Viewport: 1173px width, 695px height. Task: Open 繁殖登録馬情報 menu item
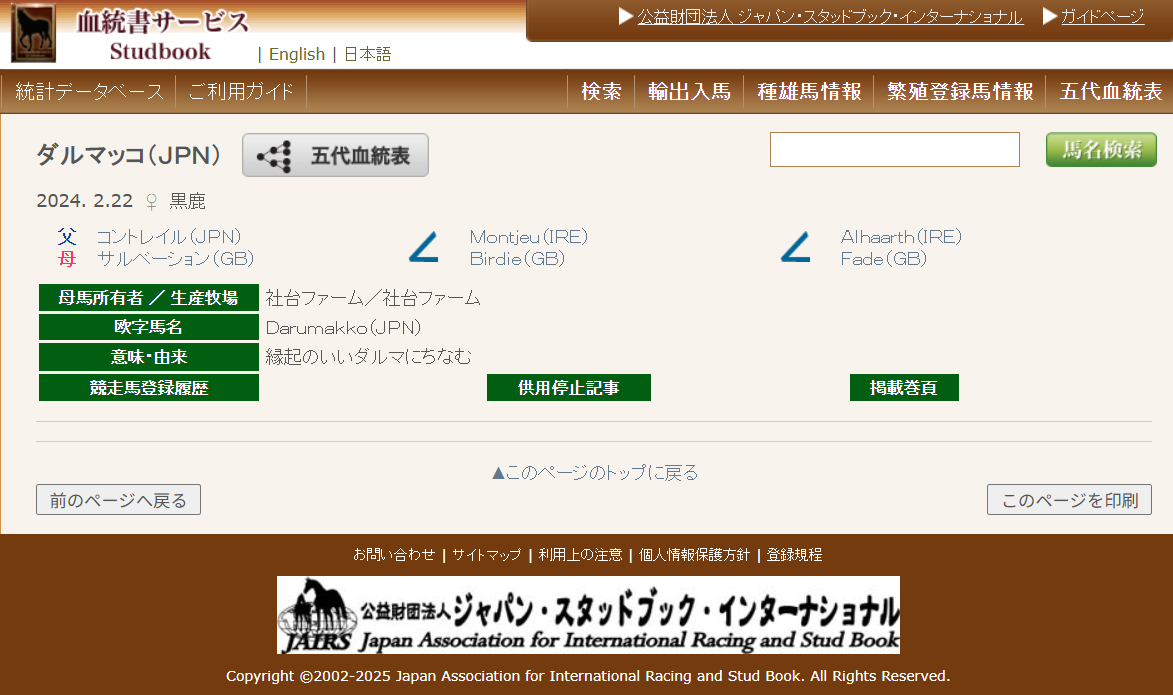click(960, 91)
